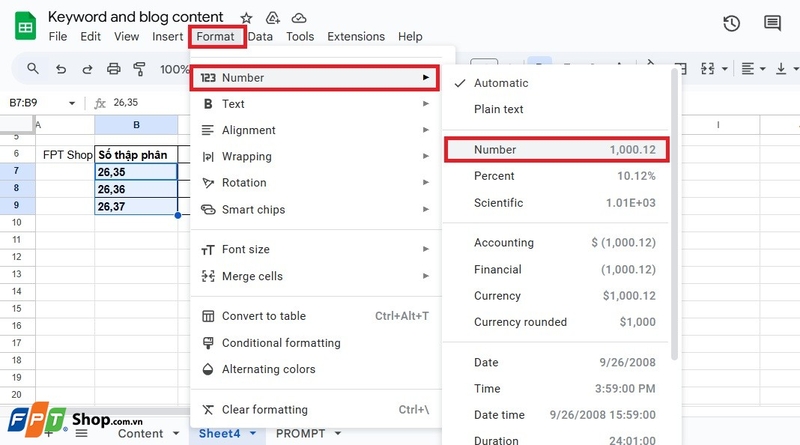Screen dimensions: 800x445
Task: Star the Keyword and blog content document
Action: (246, 18)
